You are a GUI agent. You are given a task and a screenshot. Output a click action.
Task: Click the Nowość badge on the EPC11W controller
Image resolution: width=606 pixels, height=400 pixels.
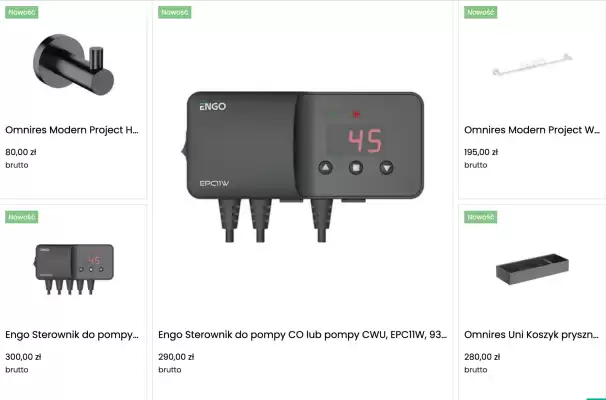[x=175, y=12]
